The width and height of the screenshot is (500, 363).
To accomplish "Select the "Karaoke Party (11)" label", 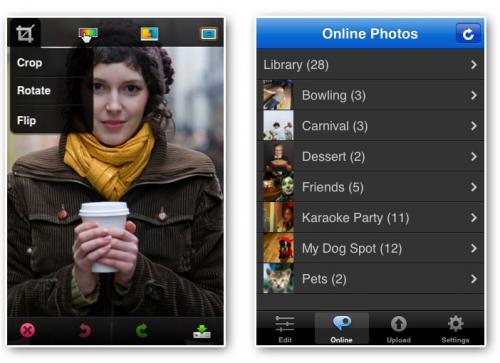I will coord(355,218).
